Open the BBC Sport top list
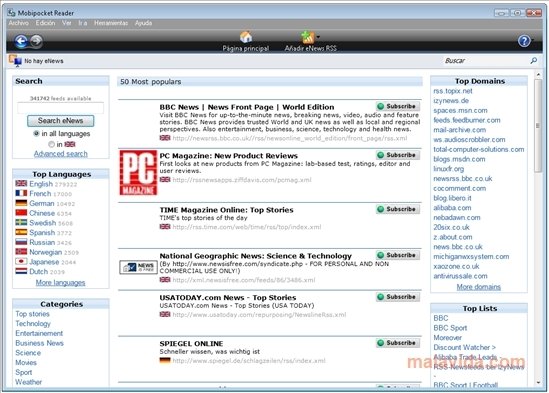This screenshot has width=549, height=393. pos(450,328)
